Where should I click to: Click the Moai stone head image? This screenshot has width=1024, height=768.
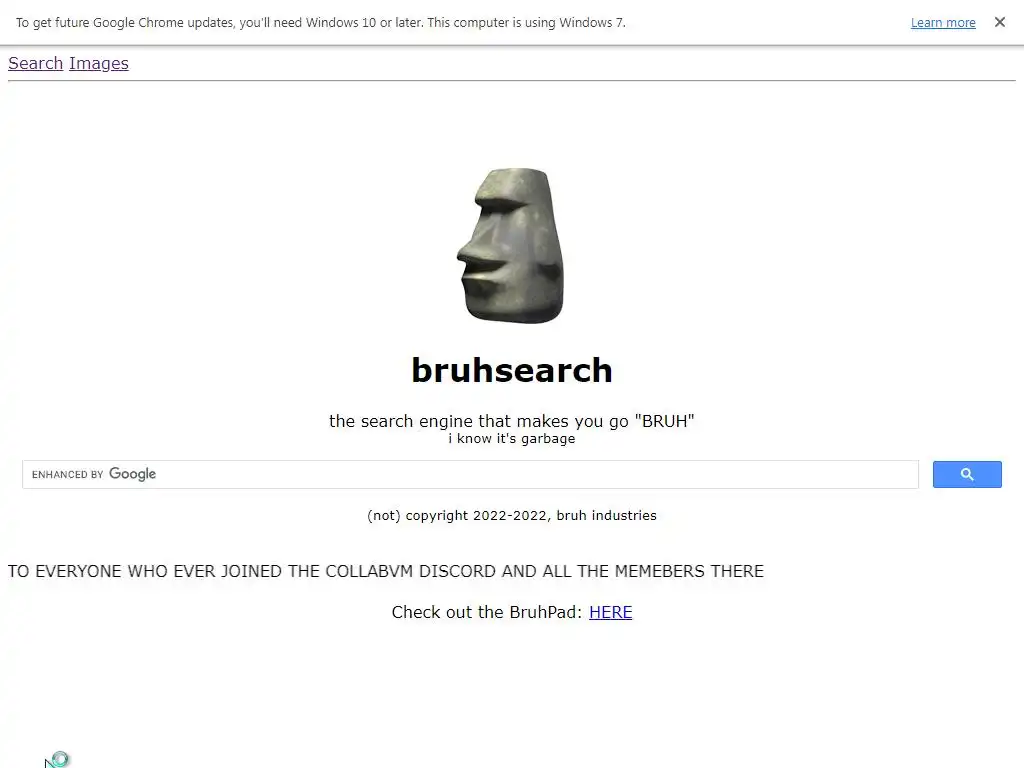tap(511, 245)
